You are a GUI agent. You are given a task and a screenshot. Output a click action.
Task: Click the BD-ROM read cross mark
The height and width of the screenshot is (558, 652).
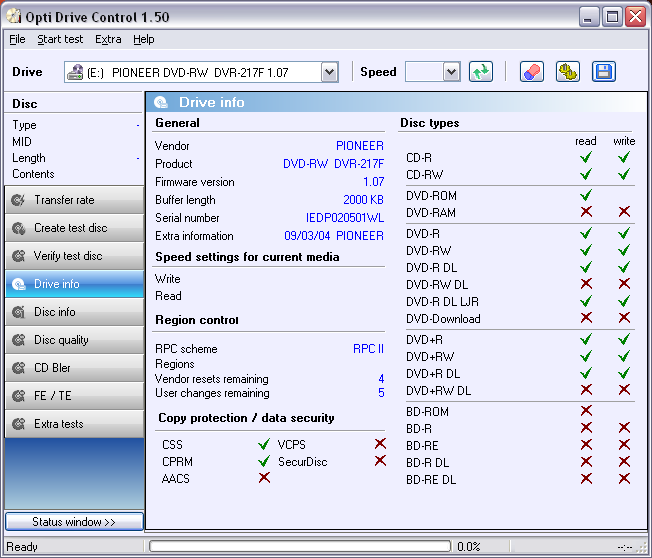click(x=586, y=411)
